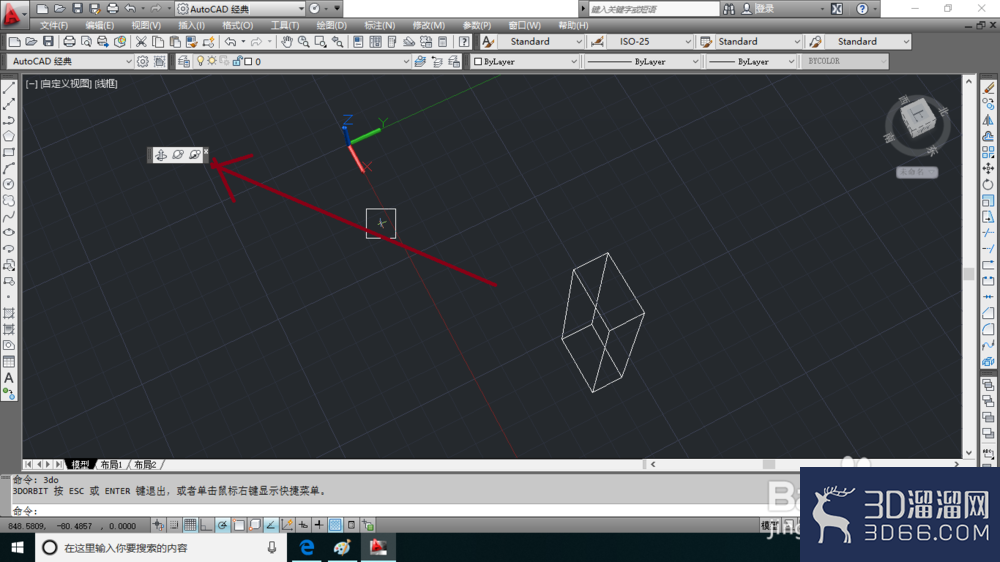This screenshot has width=1000, height=562.
Task: Expand the undo history dropdown arrow
Action: pyautogui.click(x=243, y=42)
